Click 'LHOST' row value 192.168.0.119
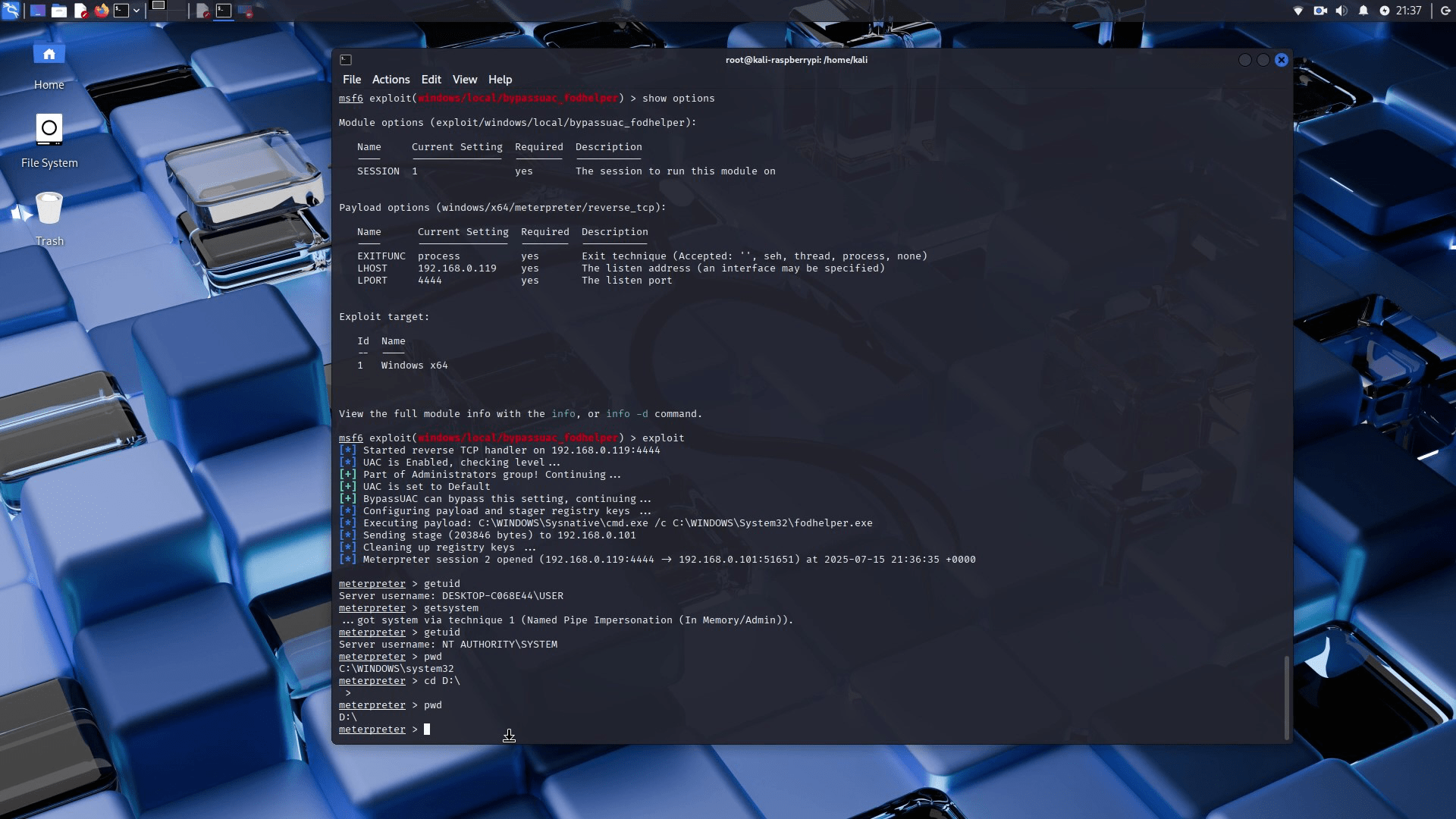1456x819 pixels. tap(457, 268)
